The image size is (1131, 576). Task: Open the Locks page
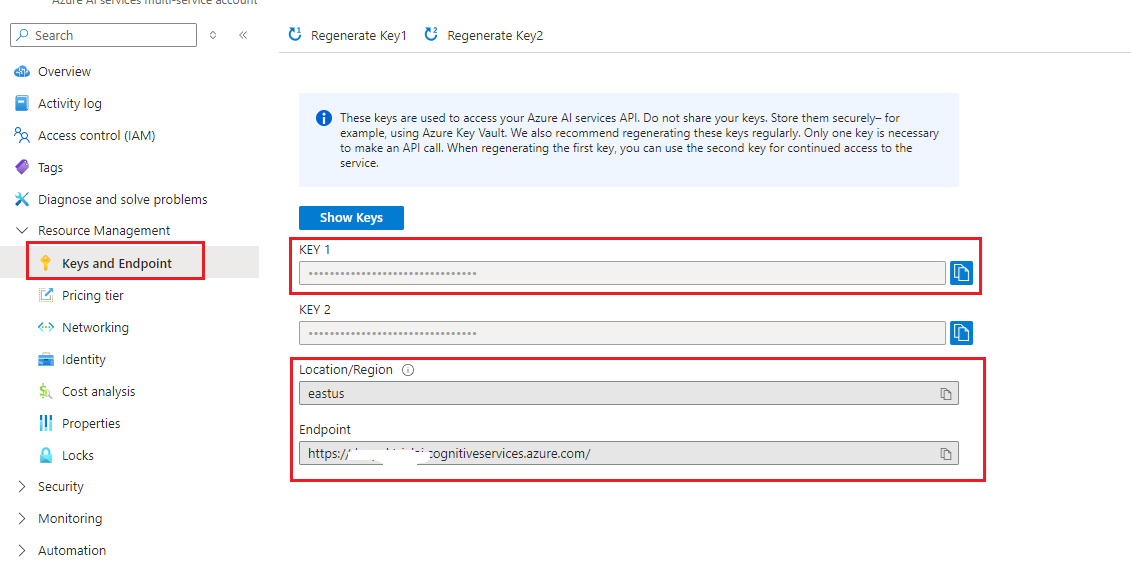(78, 455)
